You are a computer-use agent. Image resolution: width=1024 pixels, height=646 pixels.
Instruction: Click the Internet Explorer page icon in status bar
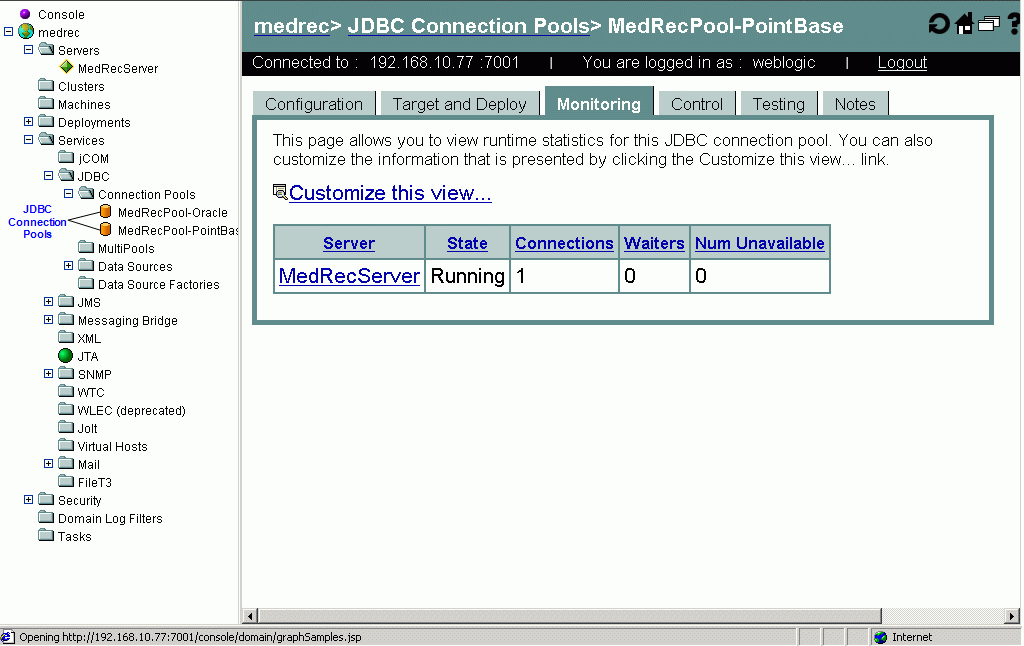[x=8, y=638]
